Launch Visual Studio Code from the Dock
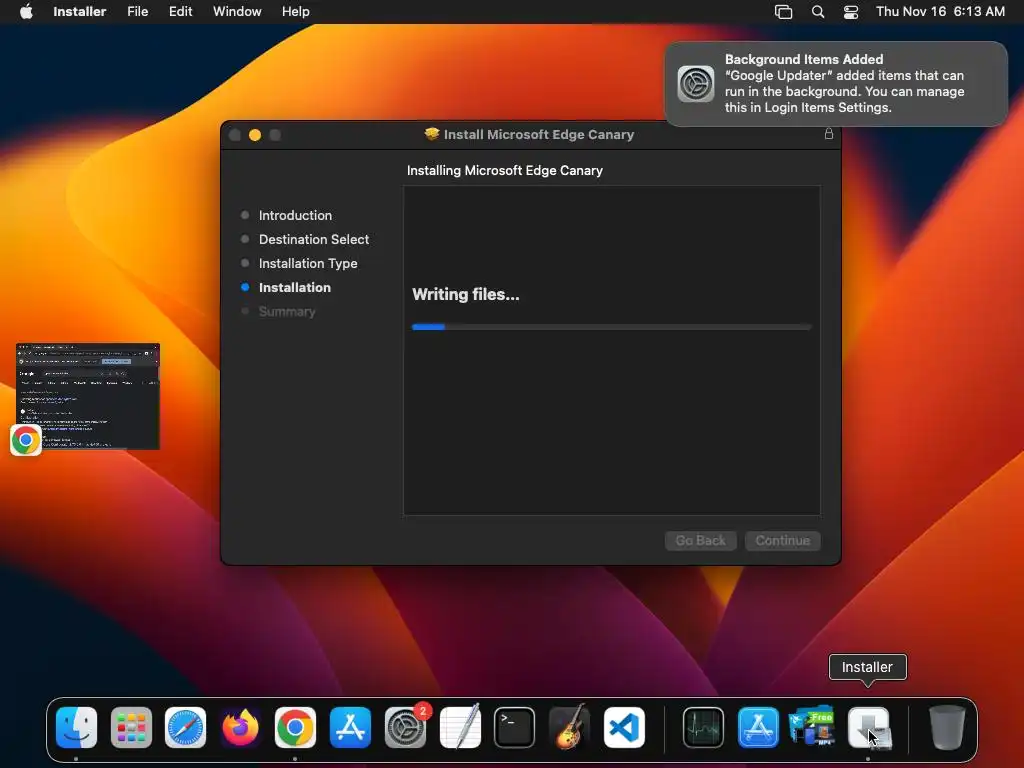The height and width of the screenshot is (768, 1024). [624, 727]
